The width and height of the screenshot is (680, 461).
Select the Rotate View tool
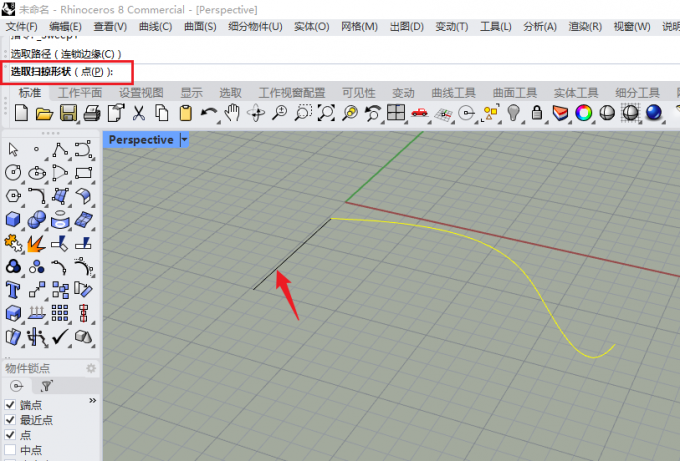[x=256, y=113]
